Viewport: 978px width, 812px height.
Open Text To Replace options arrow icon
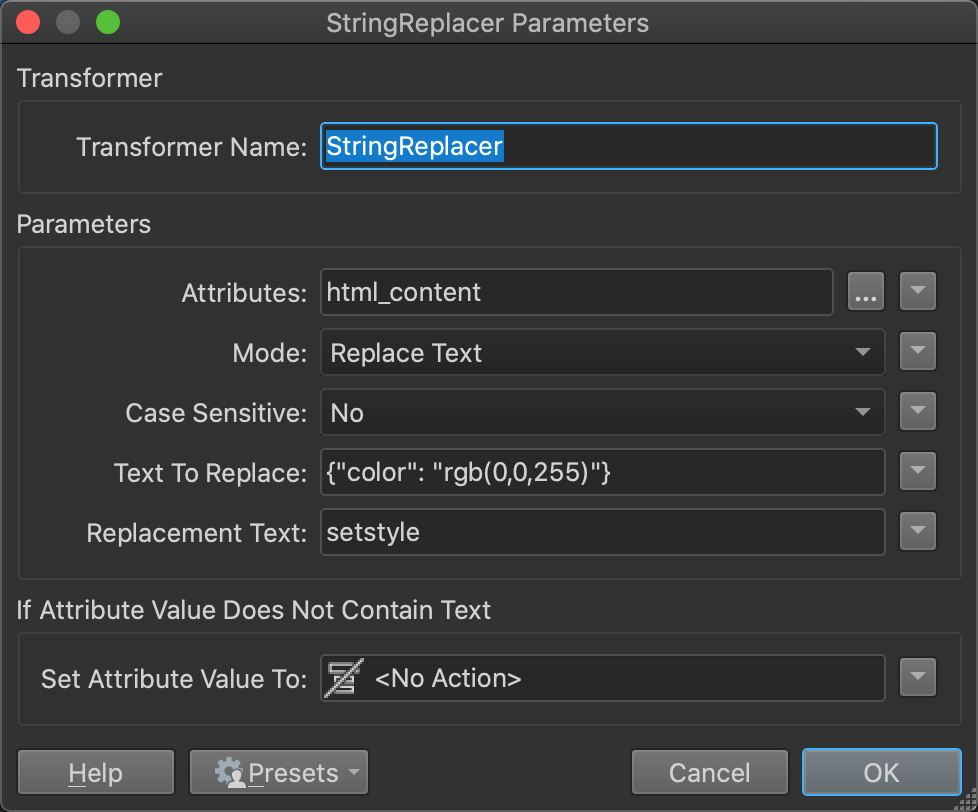[x=917, y=471]
